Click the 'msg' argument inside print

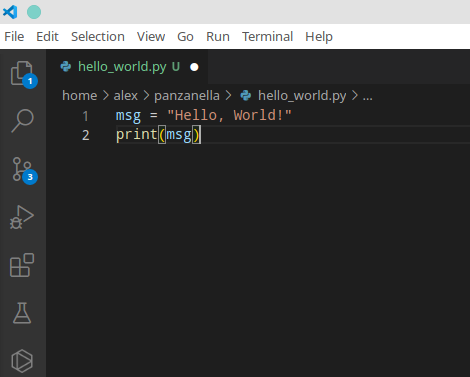coord(179,135)
